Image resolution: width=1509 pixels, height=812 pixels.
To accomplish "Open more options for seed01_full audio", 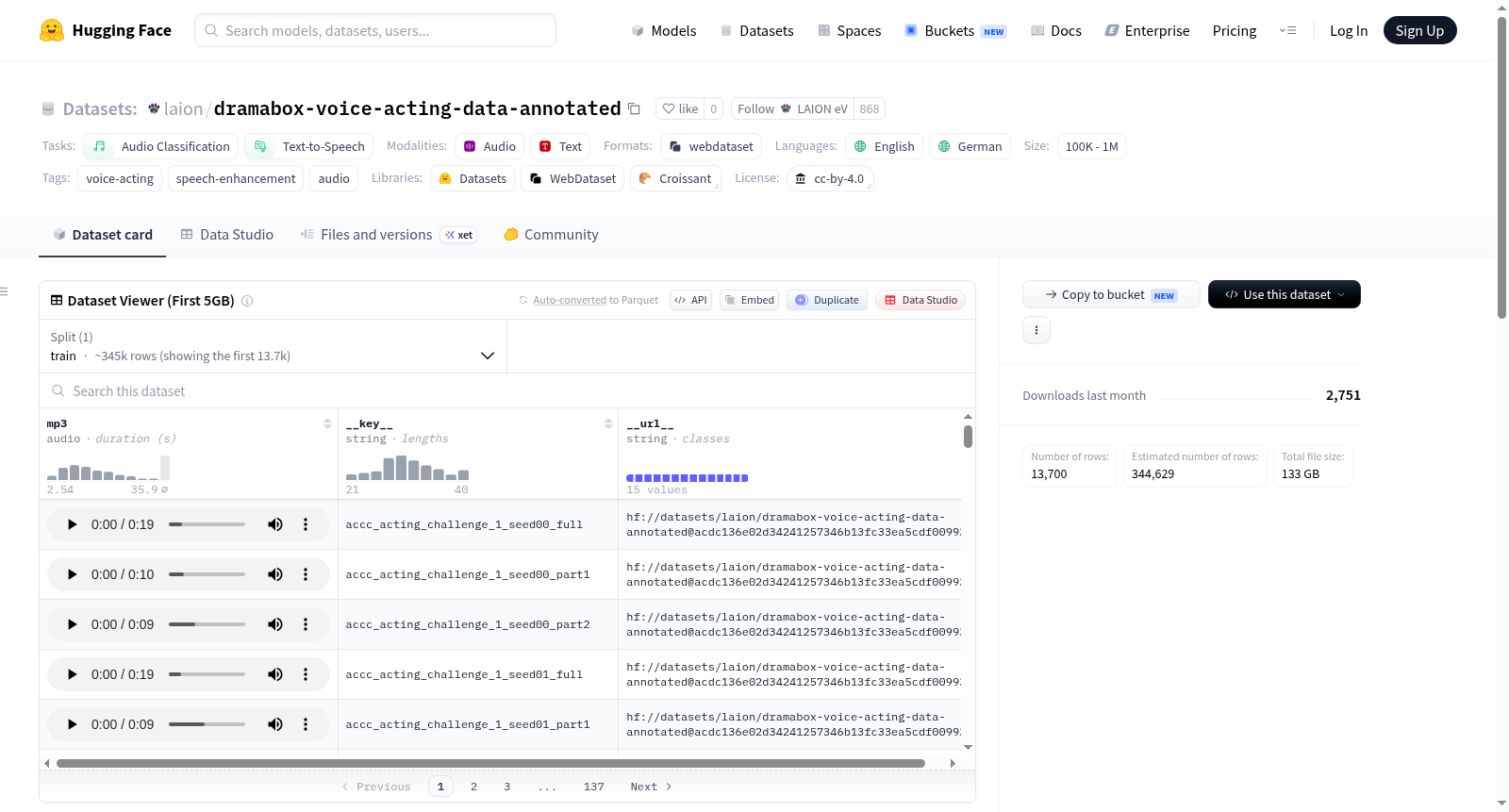I will [306, 674].
